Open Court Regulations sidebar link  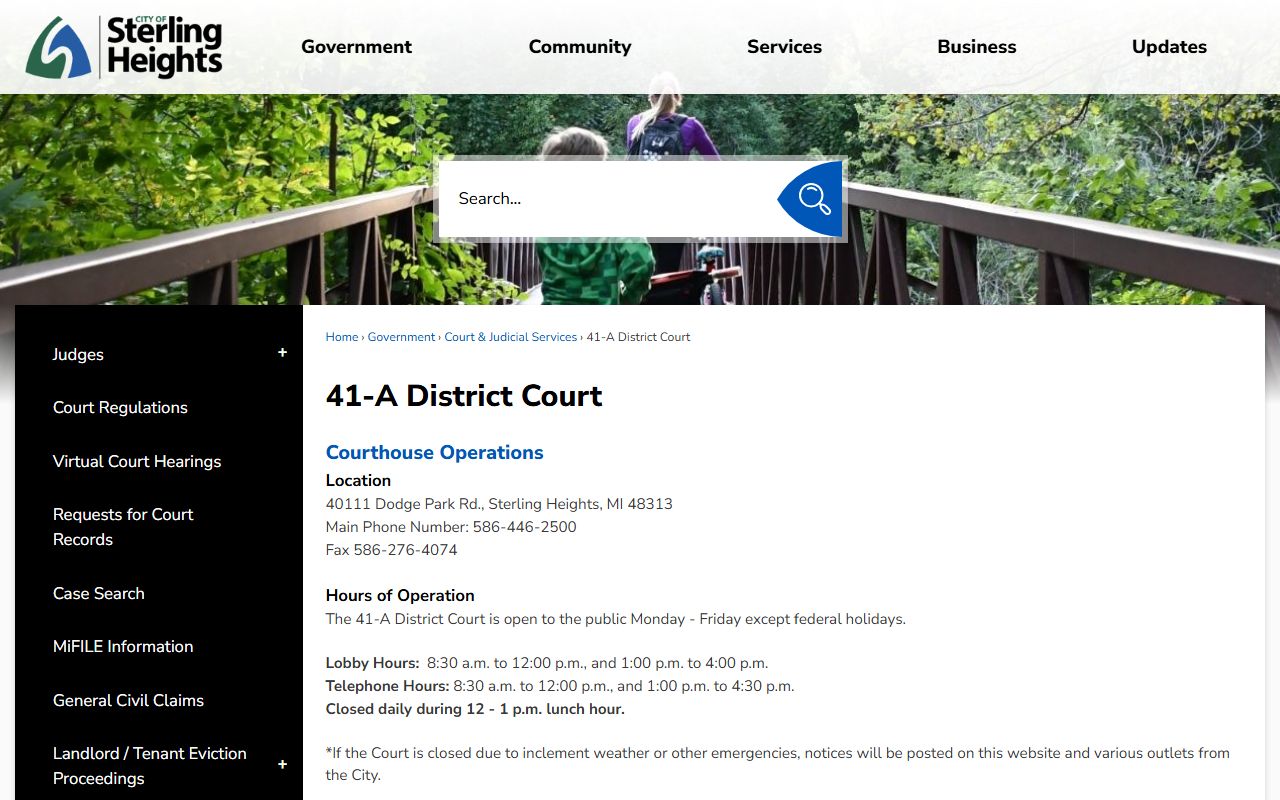120,408
